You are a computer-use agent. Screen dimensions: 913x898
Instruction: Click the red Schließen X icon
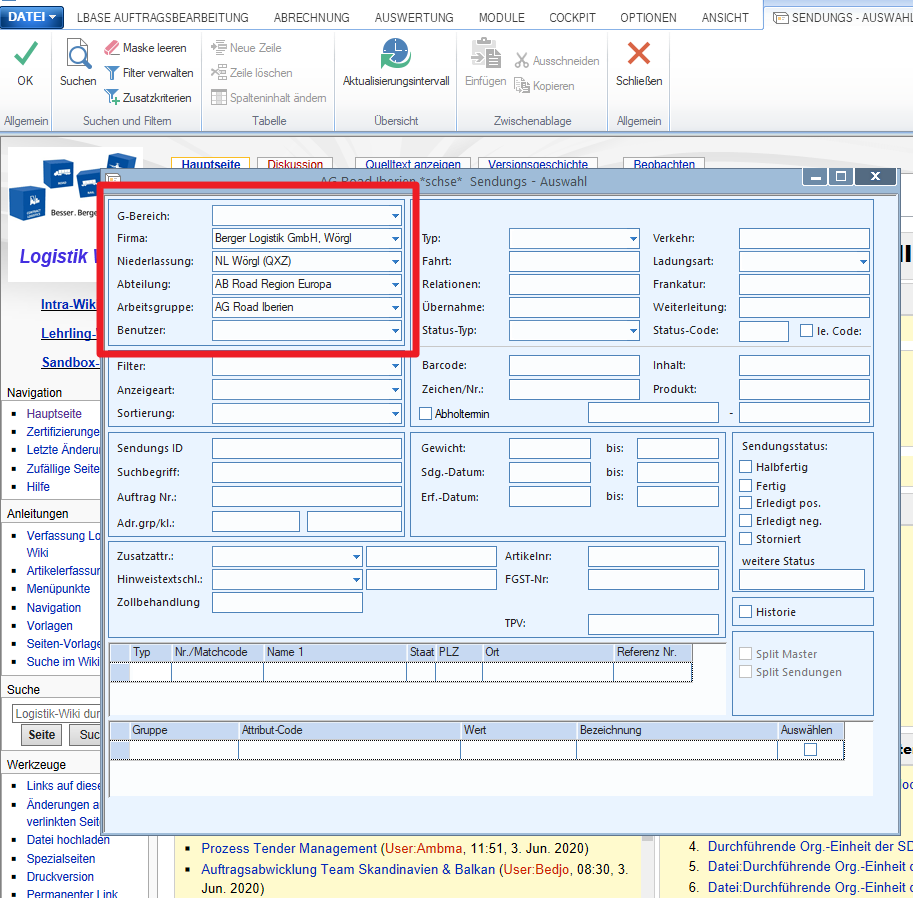coord(639,53)
